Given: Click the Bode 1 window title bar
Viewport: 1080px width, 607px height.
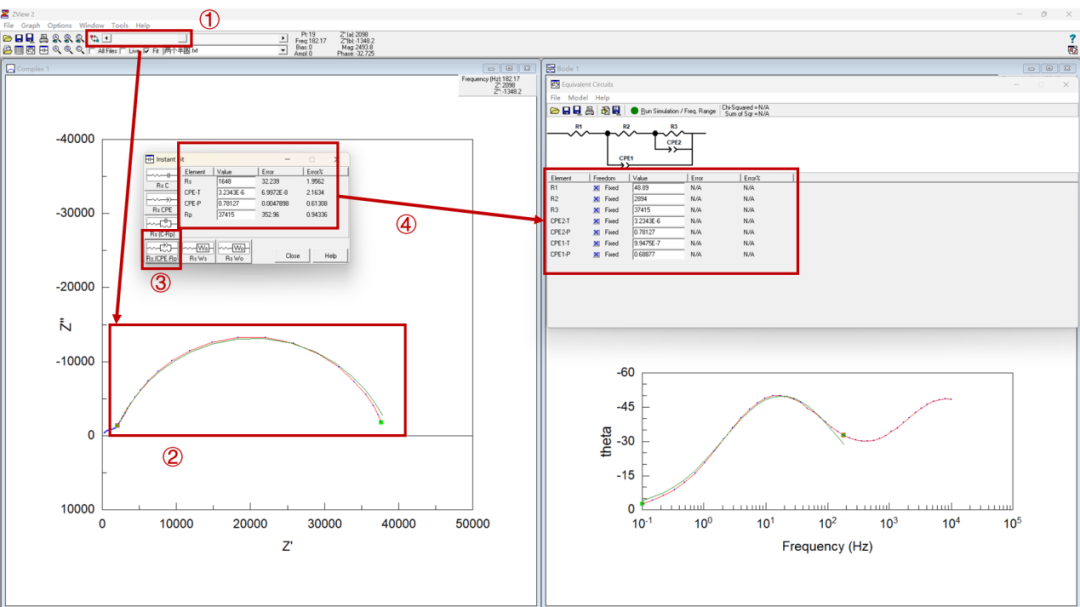Looking at the screenshot, I should click(811, 68).
